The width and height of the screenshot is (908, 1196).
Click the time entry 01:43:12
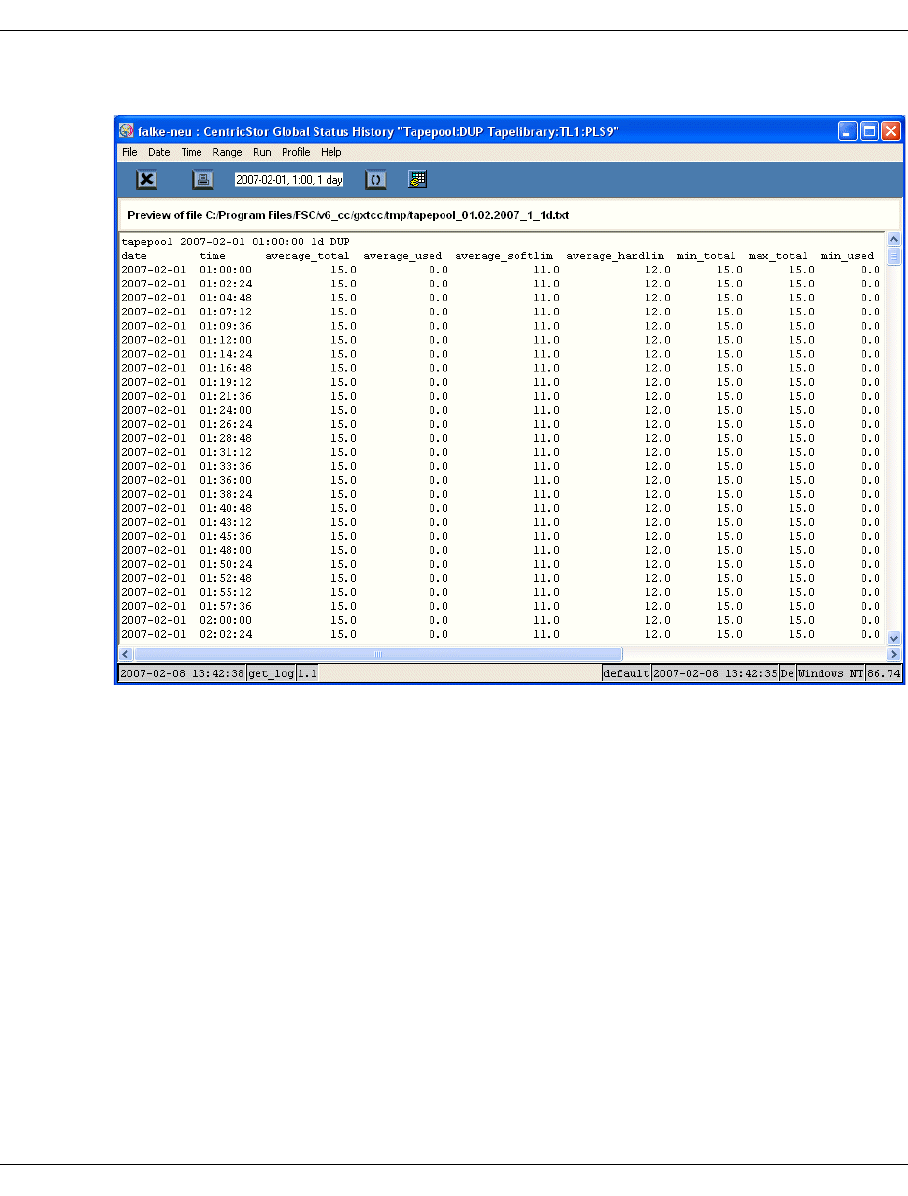click(x=225, y=522)
